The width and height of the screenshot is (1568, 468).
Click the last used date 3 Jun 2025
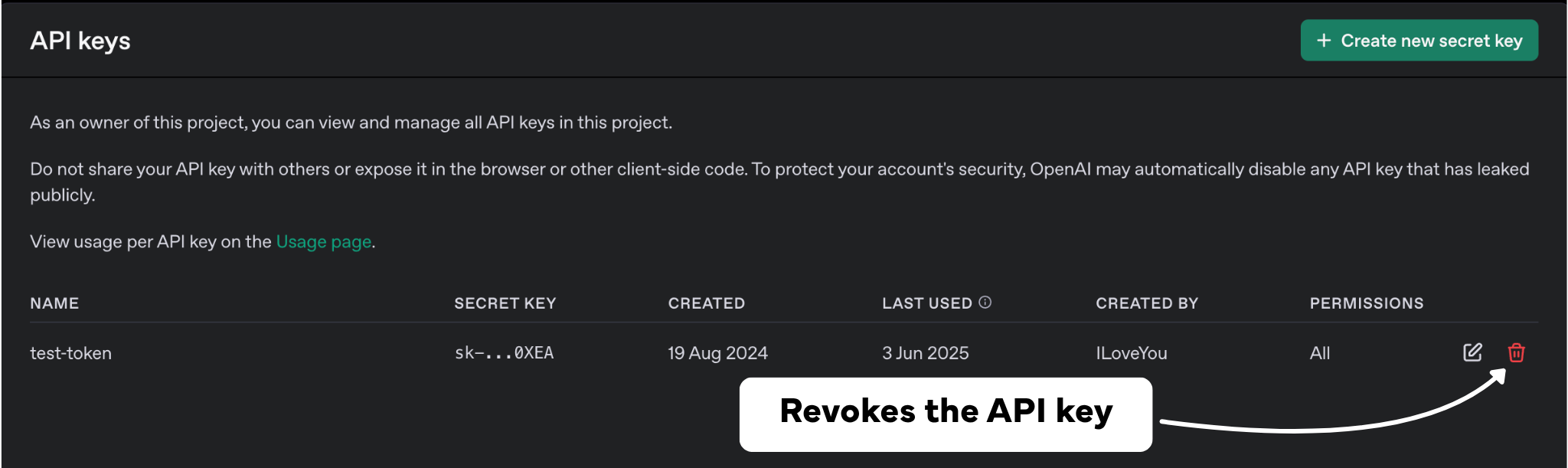tap(925, 353)
